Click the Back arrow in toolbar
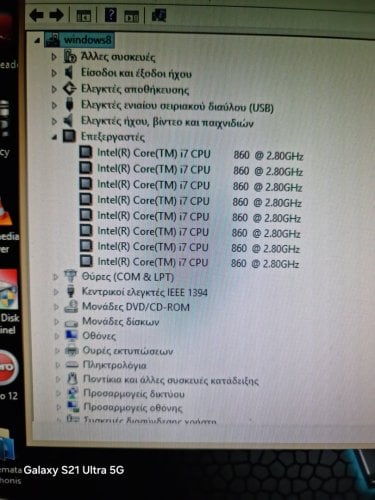Viewport: 375px width, 500px height. (x=36, y=15)
